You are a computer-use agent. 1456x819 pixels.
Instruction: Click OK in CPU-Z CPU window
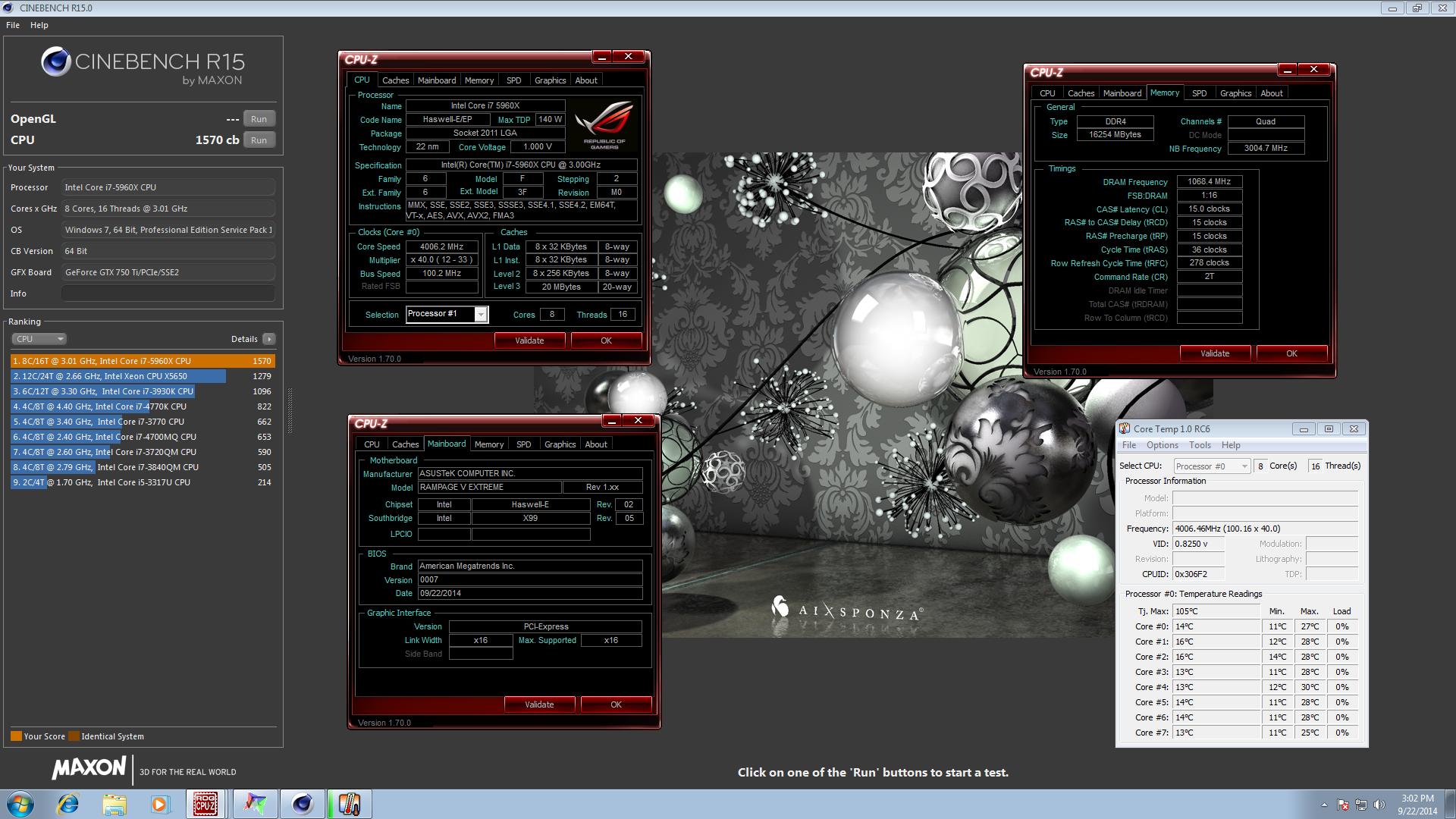[606, 340]
